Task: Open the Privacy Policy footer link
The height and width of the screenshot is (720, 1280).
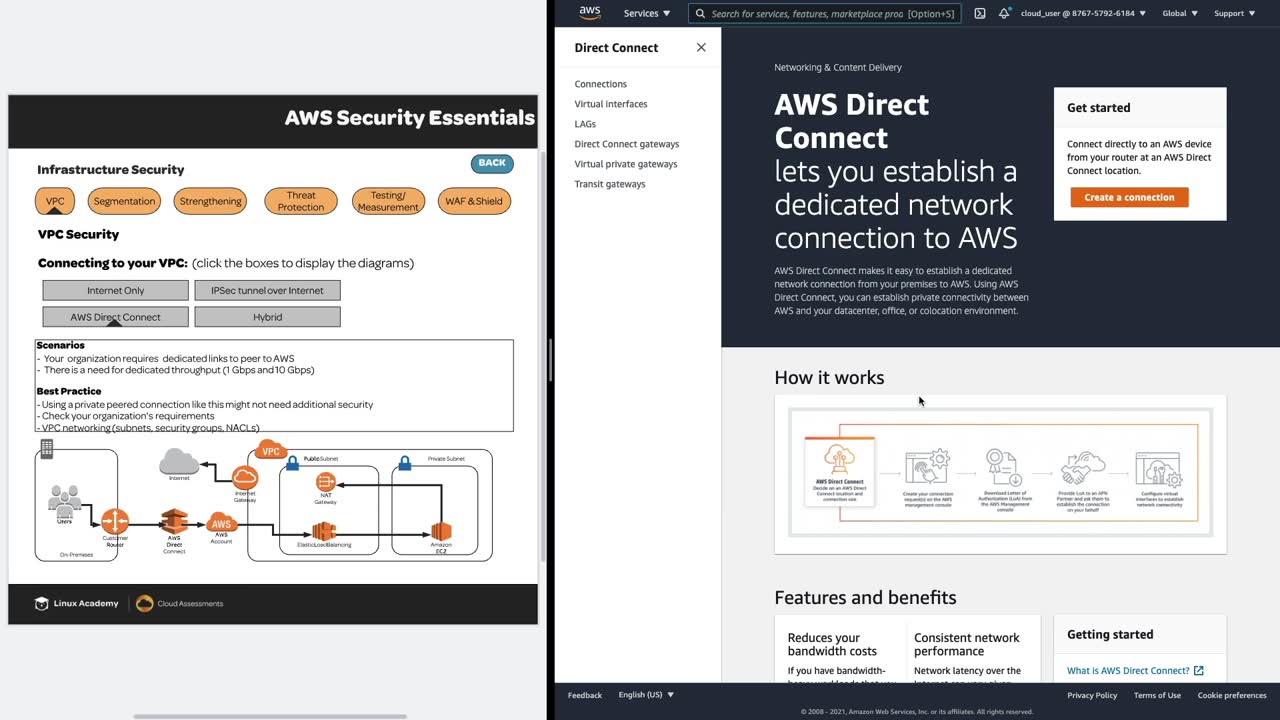Action: click(x=1092, y=695)
